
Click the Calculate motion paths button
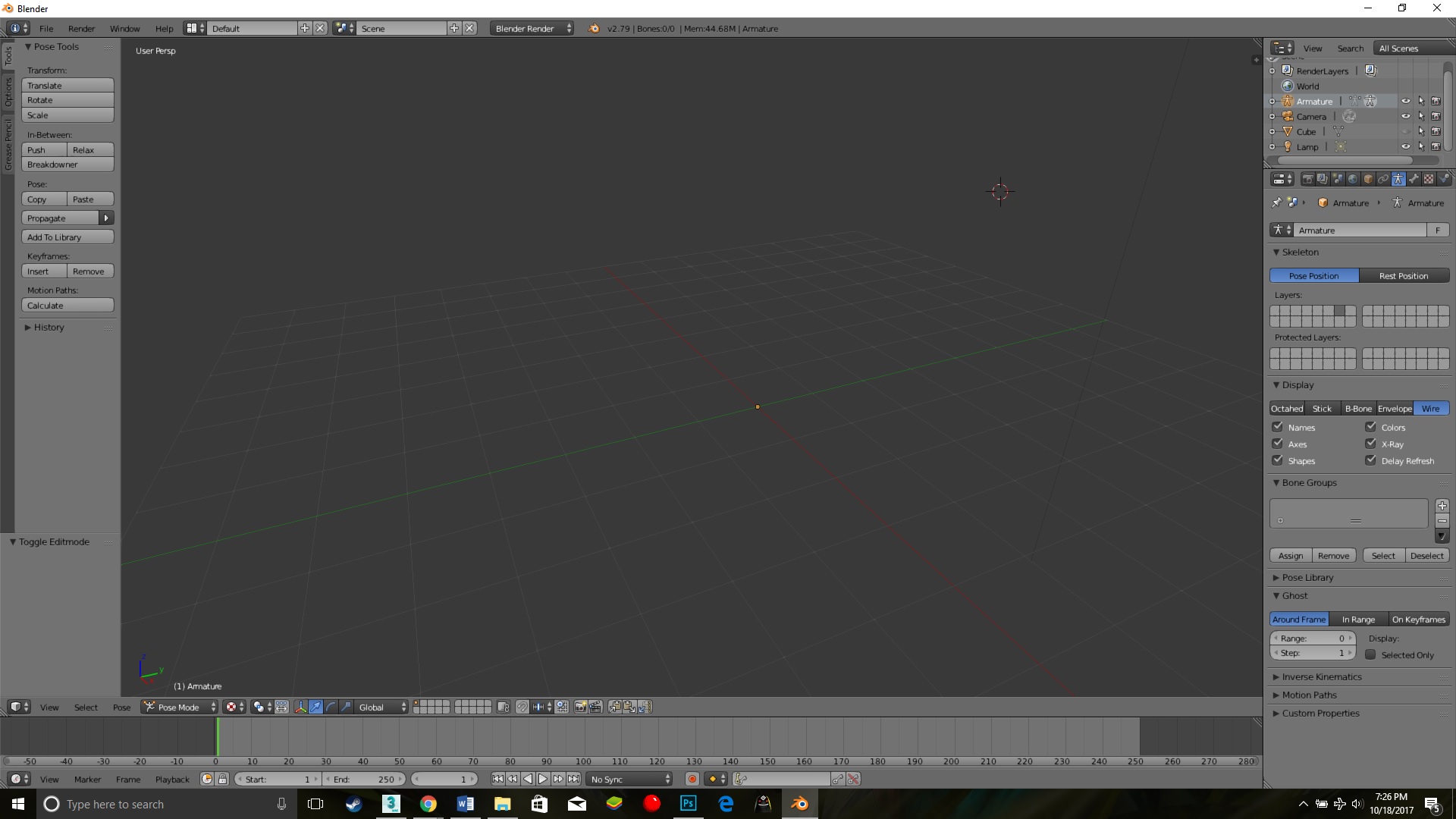pos(67,305)
